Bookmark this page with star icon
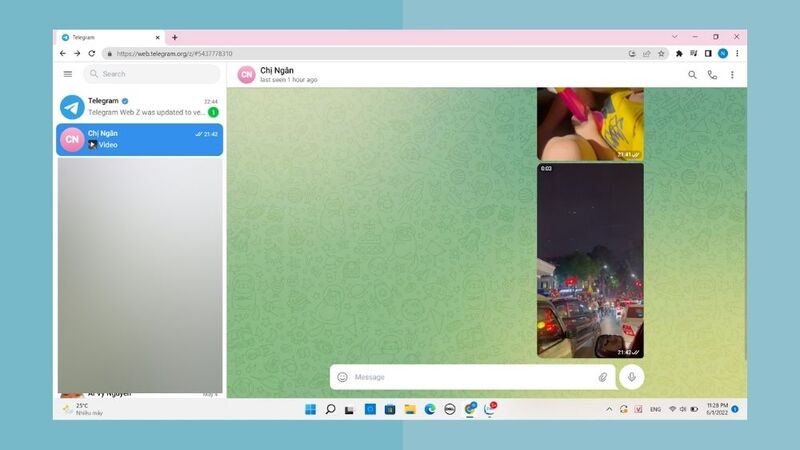This screenshot has width=800, height=450. pyautogui.click(x=661, y=54)
